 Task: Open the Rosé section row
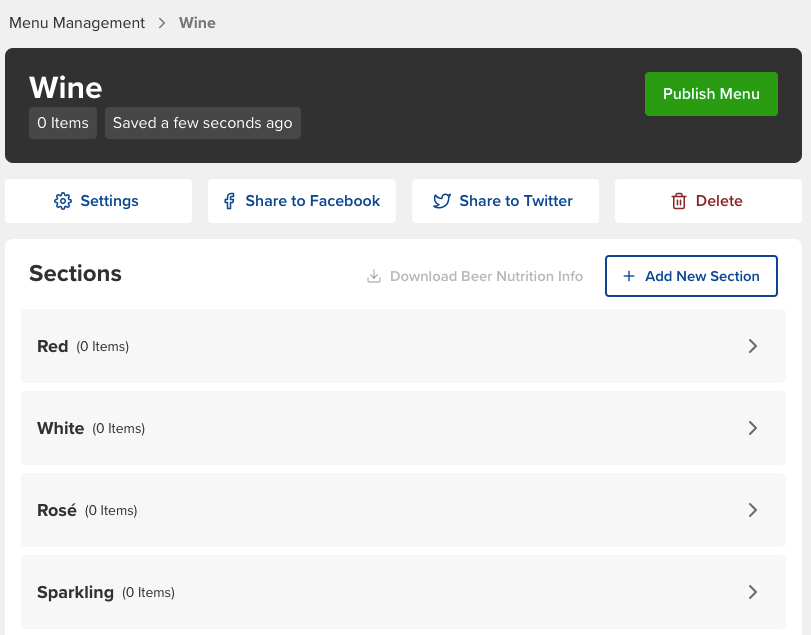coord(403,510)
